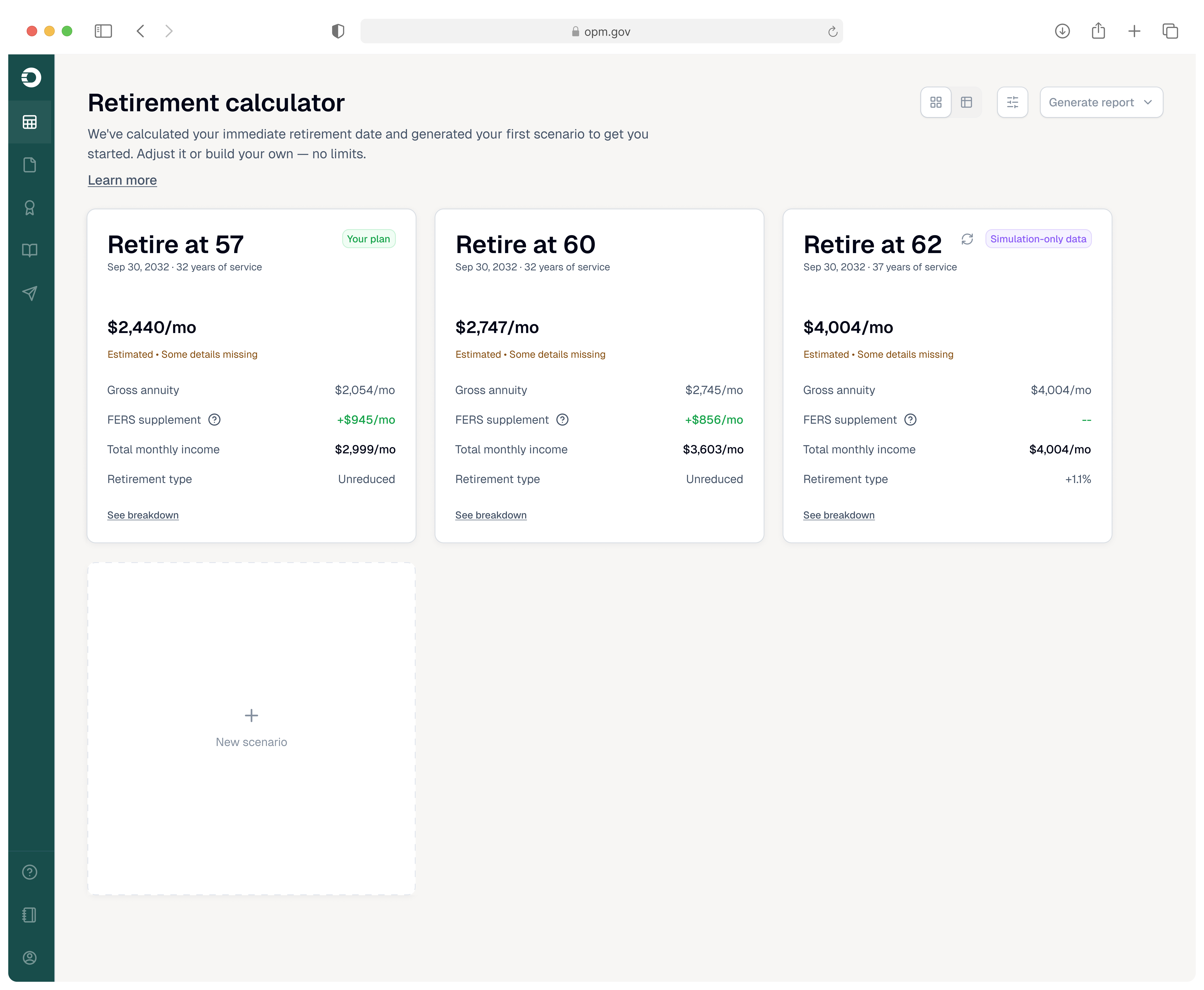Click the opm.gov address bar
Image resolution: width=1204 pixels, height=990 pixels.
click(x=601, y=31)
